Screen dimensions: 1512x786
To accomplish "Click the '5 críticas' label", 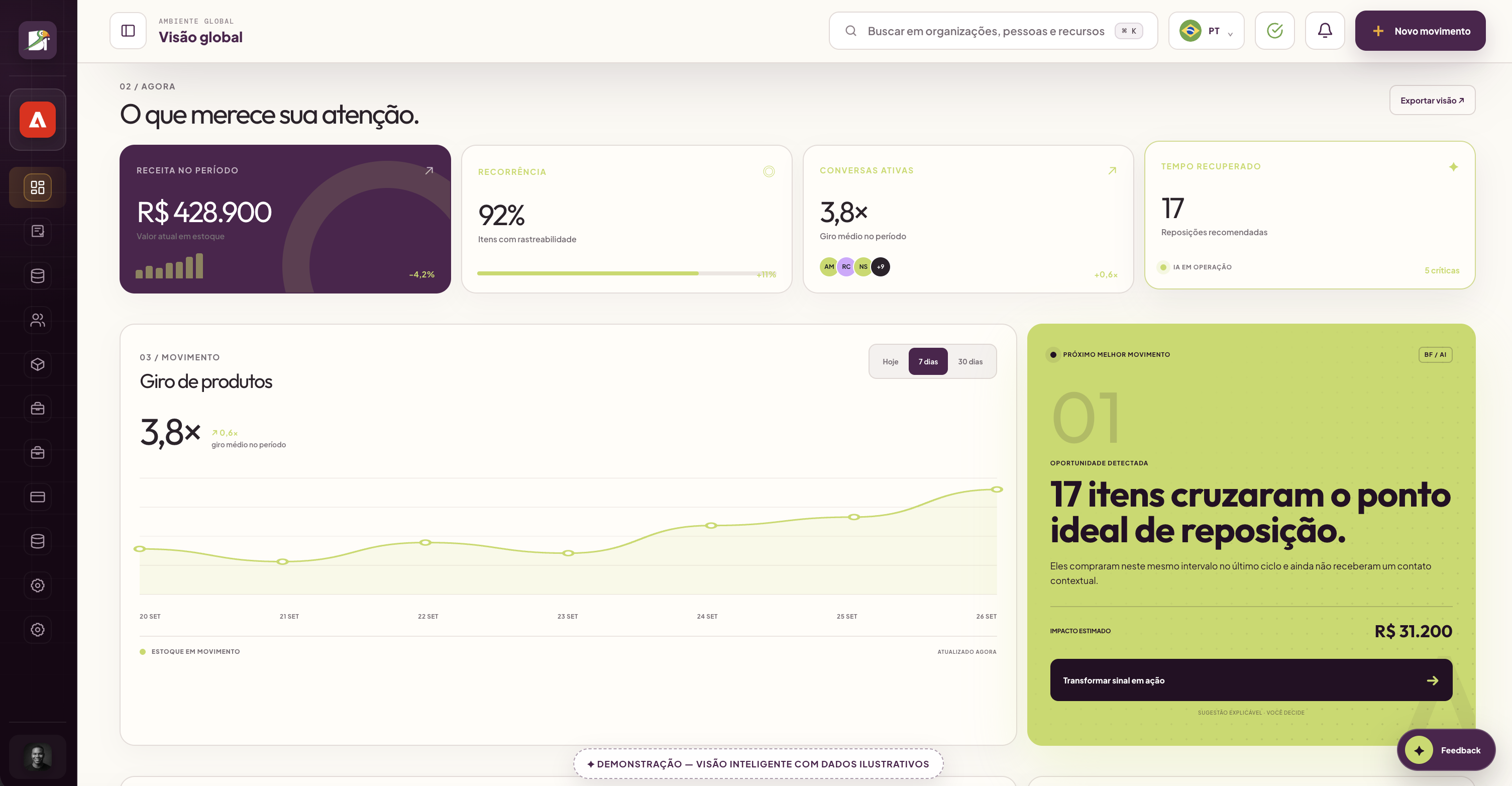I will pyautogui.click(x=1442, y=270).
